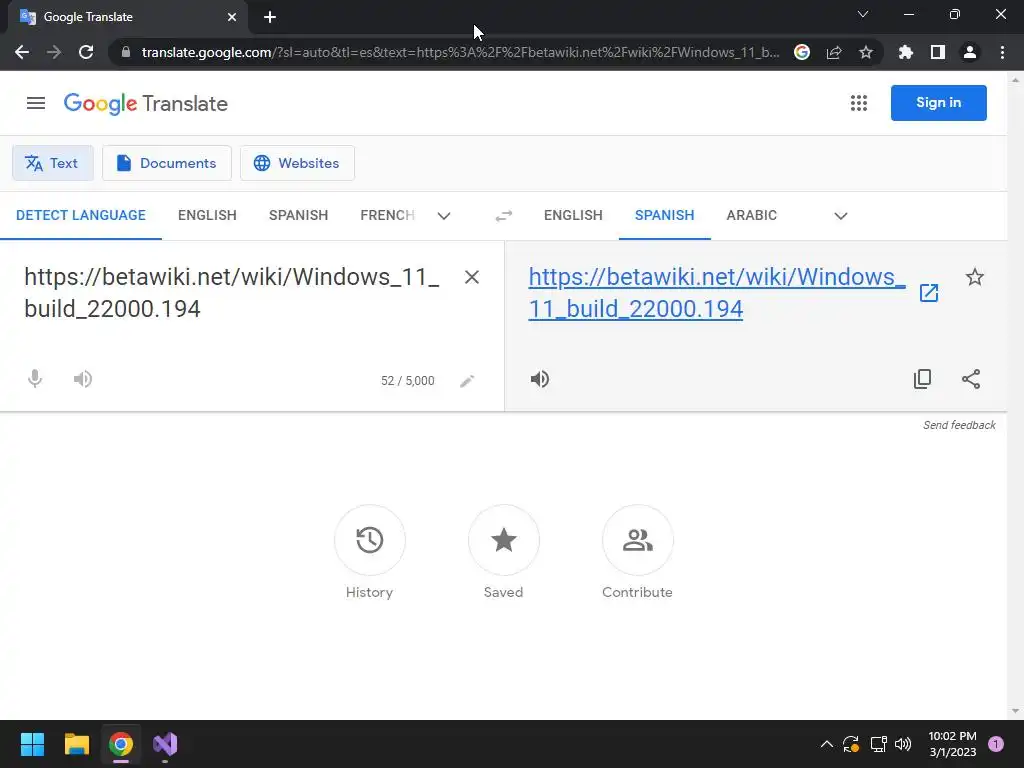This screenshot has width=1024, height=768.
Task: Copy the translation to clipboard
Action: point(922,379)
